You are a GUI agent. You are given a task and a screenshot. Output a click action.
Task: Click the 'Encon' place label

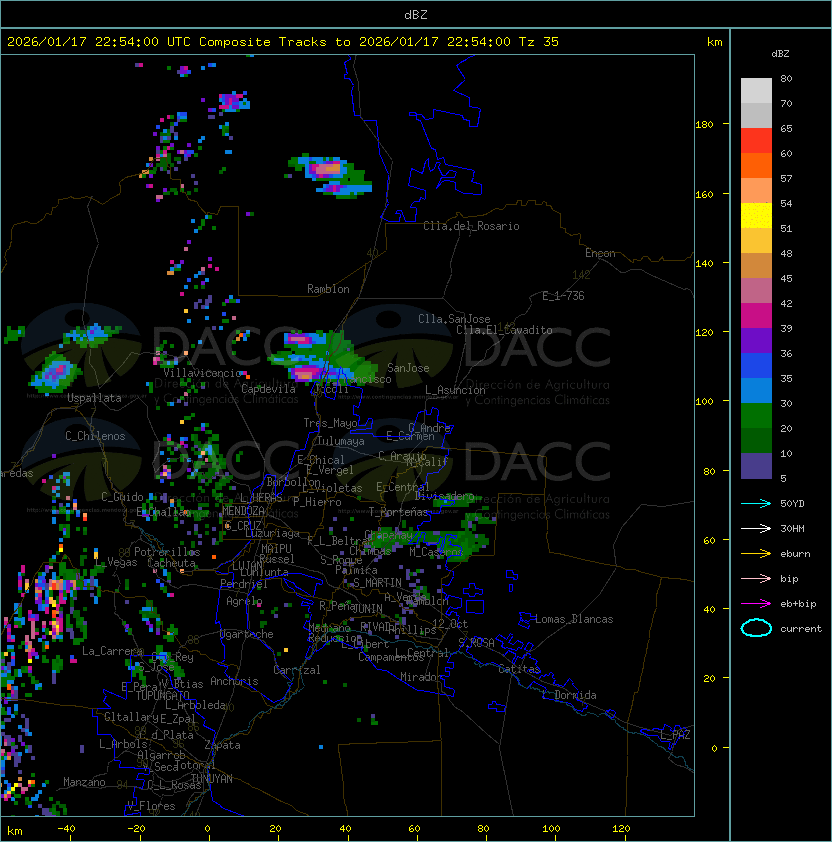(x=600, y=253)
